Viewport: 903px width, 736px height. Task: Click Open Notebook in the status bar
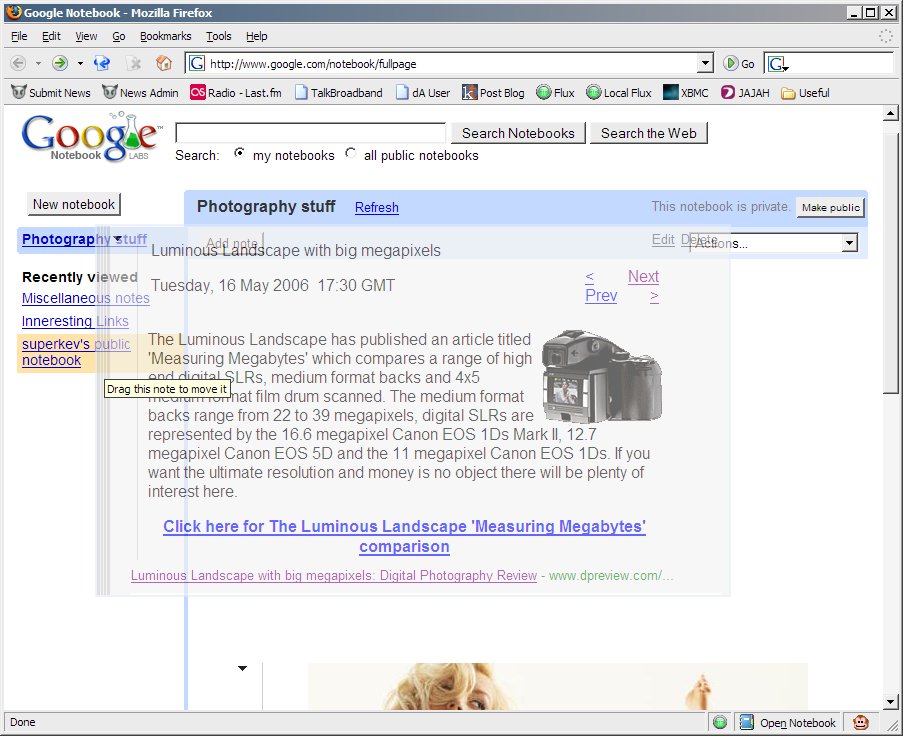[x=787, y=723]
